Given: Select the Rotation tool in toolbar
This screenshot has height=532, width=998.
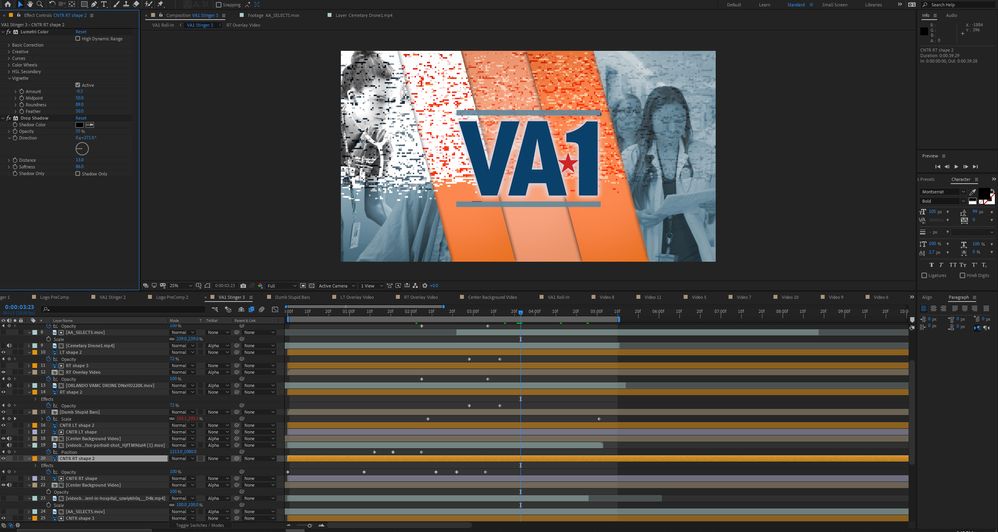Looking at the screenshot, I should pos(52,4).
